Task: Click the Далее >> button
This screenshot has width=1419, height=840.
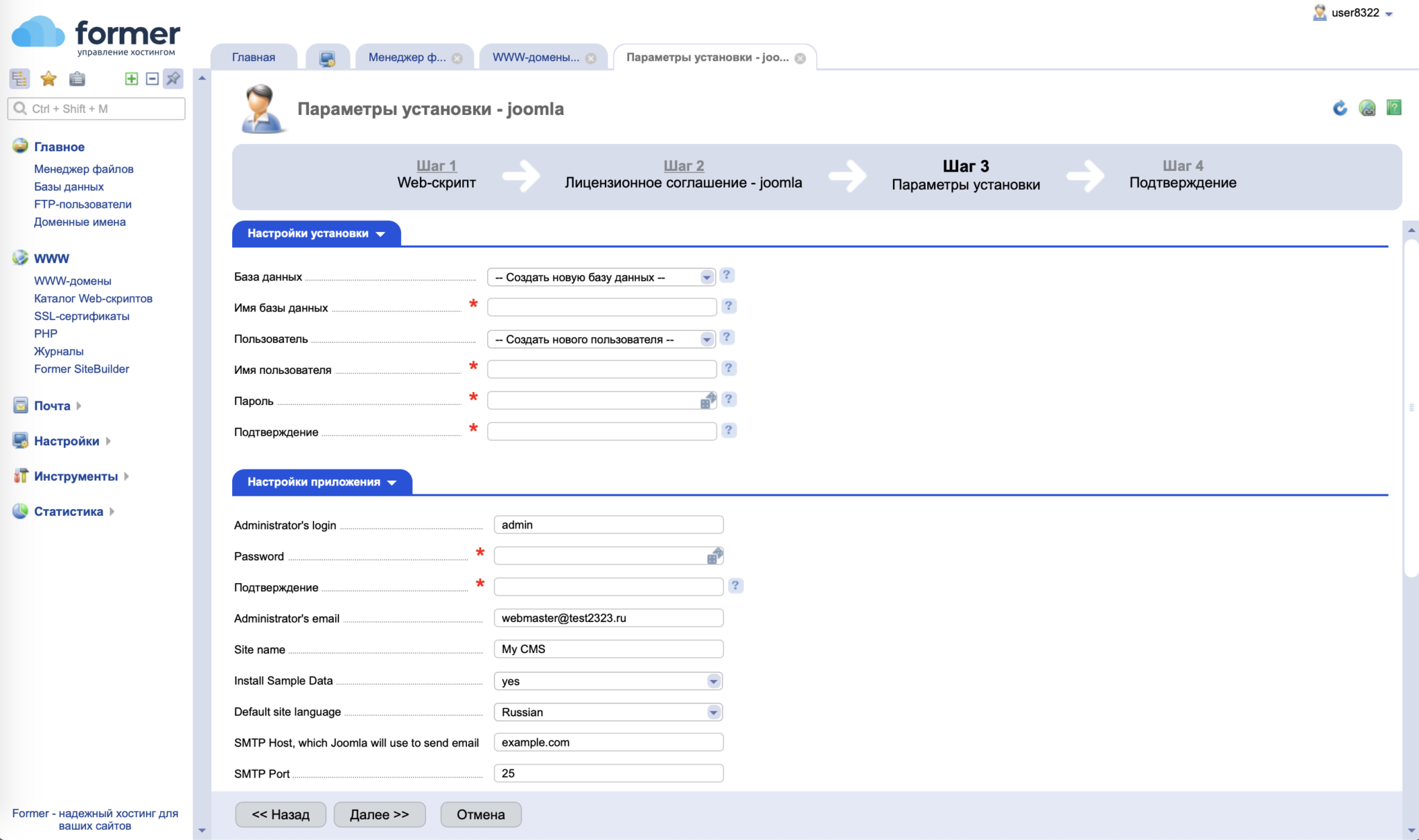Action: (x=380, y=814)
